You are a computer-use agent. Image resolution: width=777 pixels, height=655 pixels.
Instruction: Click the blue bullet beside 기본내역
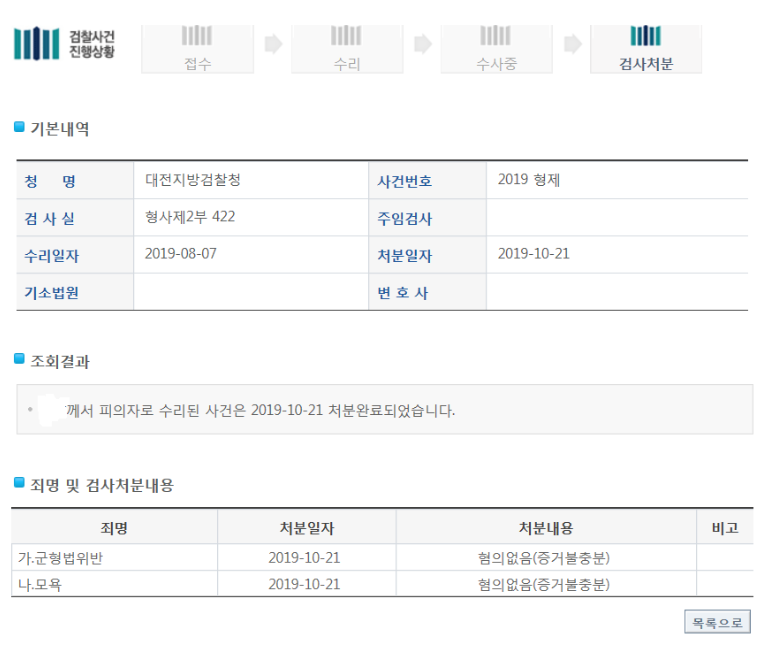pyautogui.click(x=19, y=128)
